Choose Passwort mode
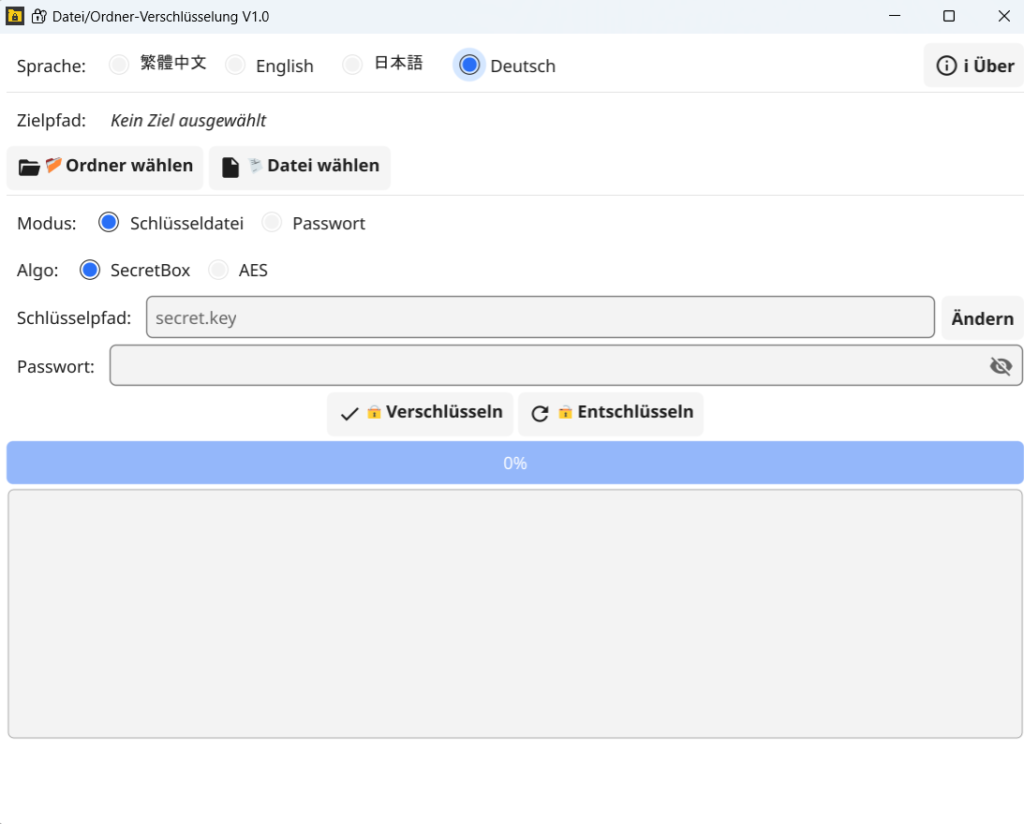1024x824 pixels. coord(272,223)
